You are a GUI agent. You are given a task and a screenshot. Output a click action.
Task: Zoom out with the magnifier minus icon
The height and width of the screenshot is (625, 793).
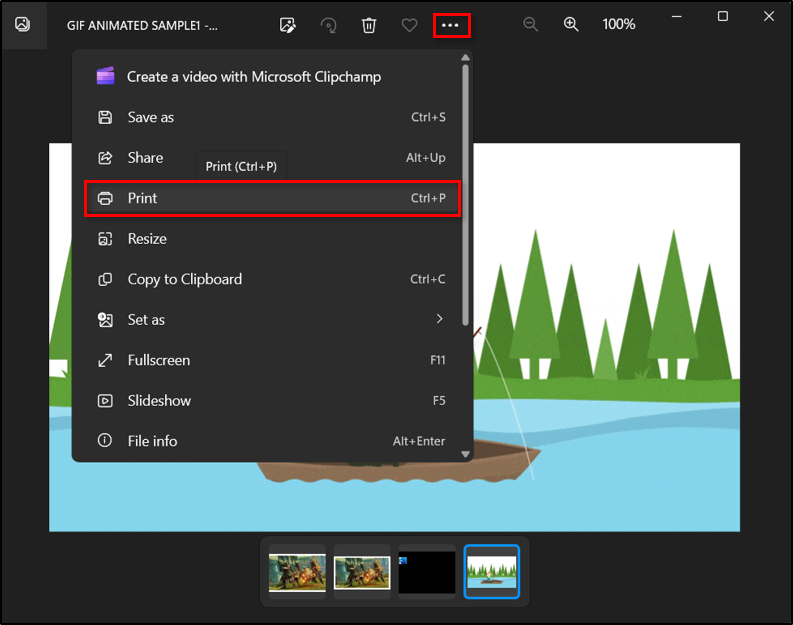point(530,24)
